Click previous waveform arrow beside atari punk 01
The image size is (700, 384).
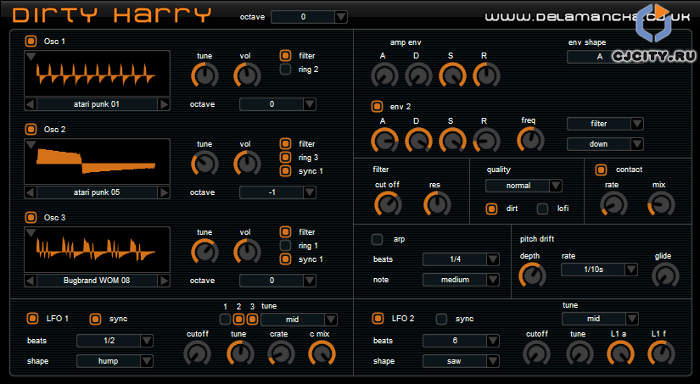[x=30, y=104]
